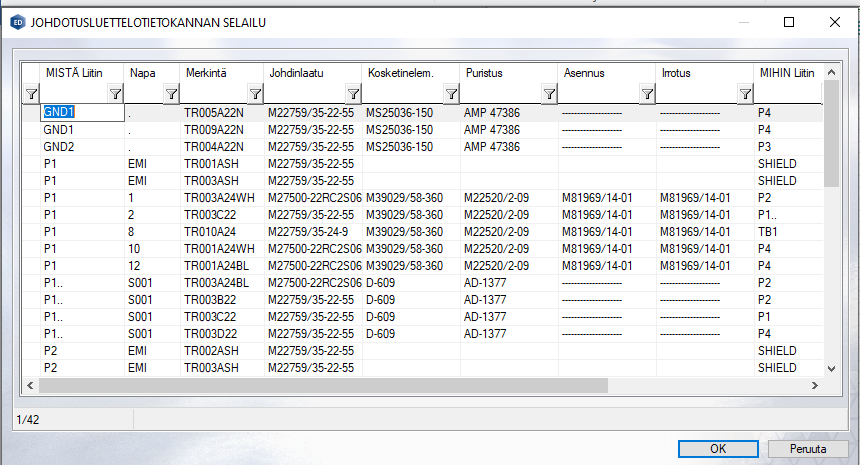Select the TB1 cell in MIHIN Liitin column
Viewport: 860px width, 465px height.
pos(767,228)
